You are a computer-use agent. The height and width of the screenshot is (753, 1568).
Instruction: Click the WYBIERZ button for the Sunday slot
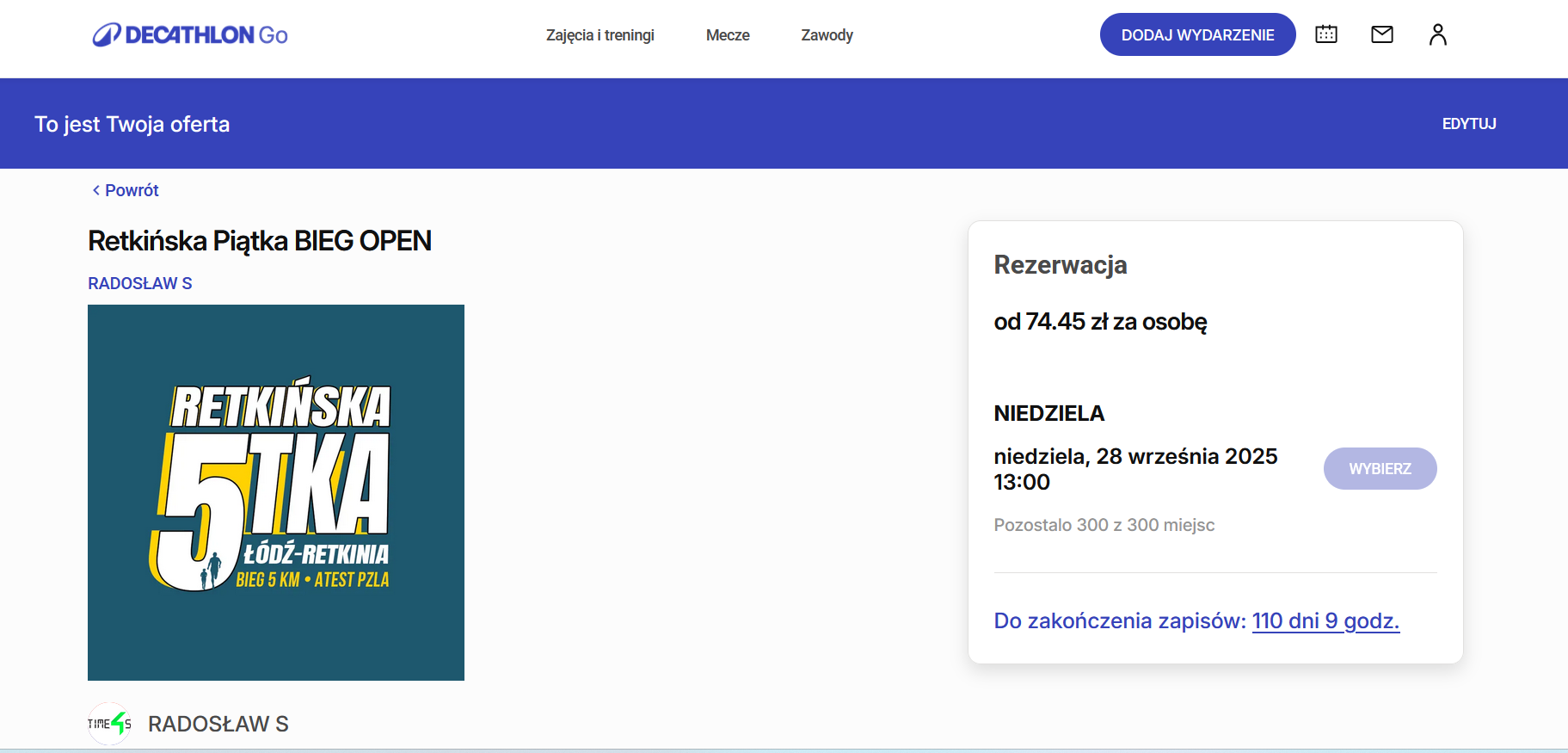(1380, 469)
